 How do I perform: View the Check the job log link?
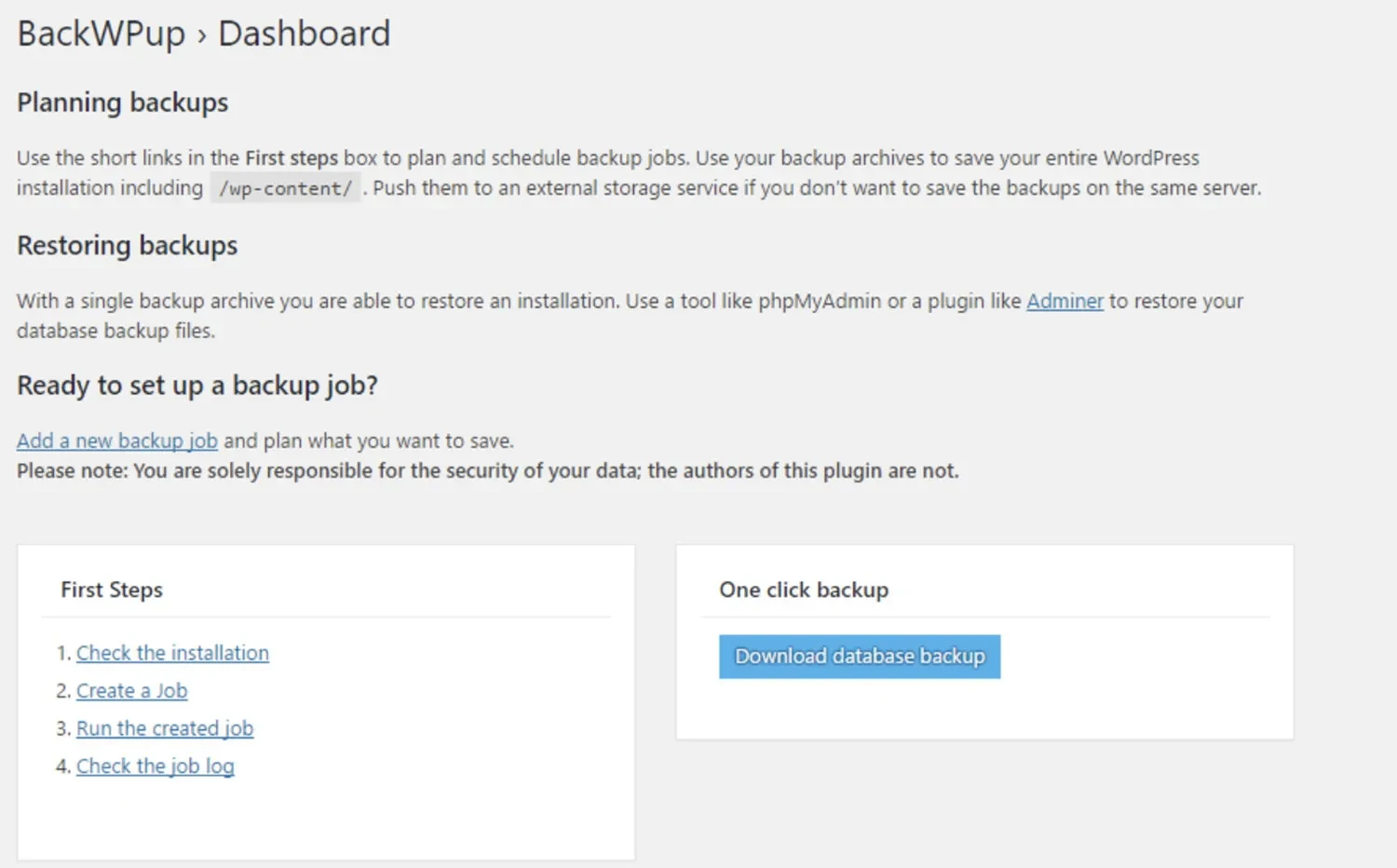[x=156, y=766]
